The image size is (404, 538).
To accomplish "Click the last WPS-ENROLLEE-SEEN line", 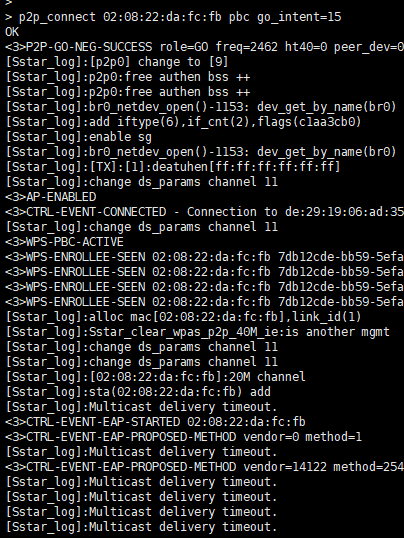I will [x=205, y=302].
